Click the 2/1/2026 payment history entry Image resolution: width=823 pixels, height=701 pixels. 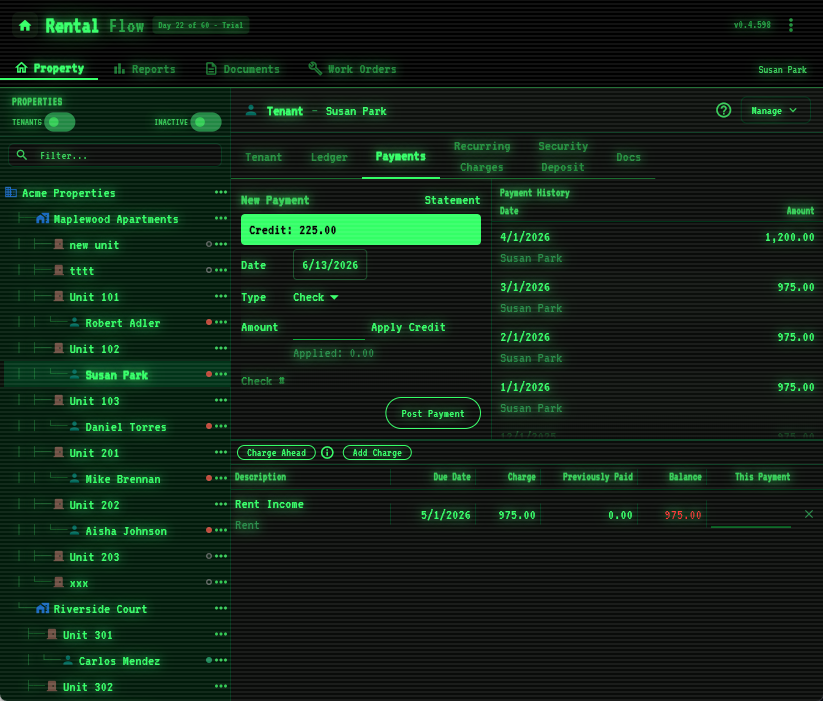pyautogui.click(x=657, y=347)
